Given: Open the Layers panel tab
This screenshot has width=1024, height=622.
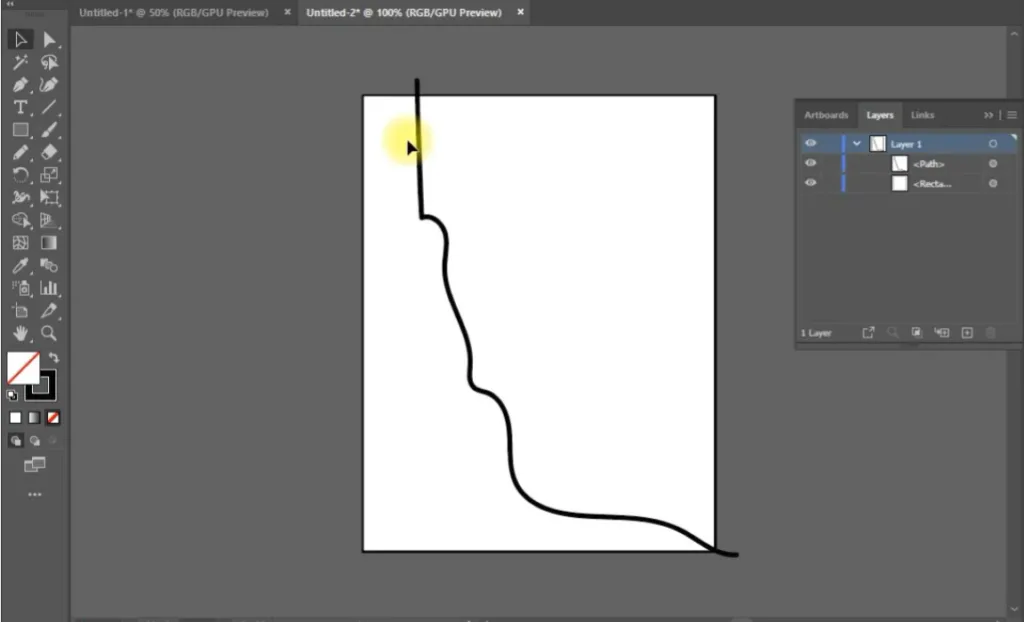Looking at the screenshot, I should pos(880,115).
